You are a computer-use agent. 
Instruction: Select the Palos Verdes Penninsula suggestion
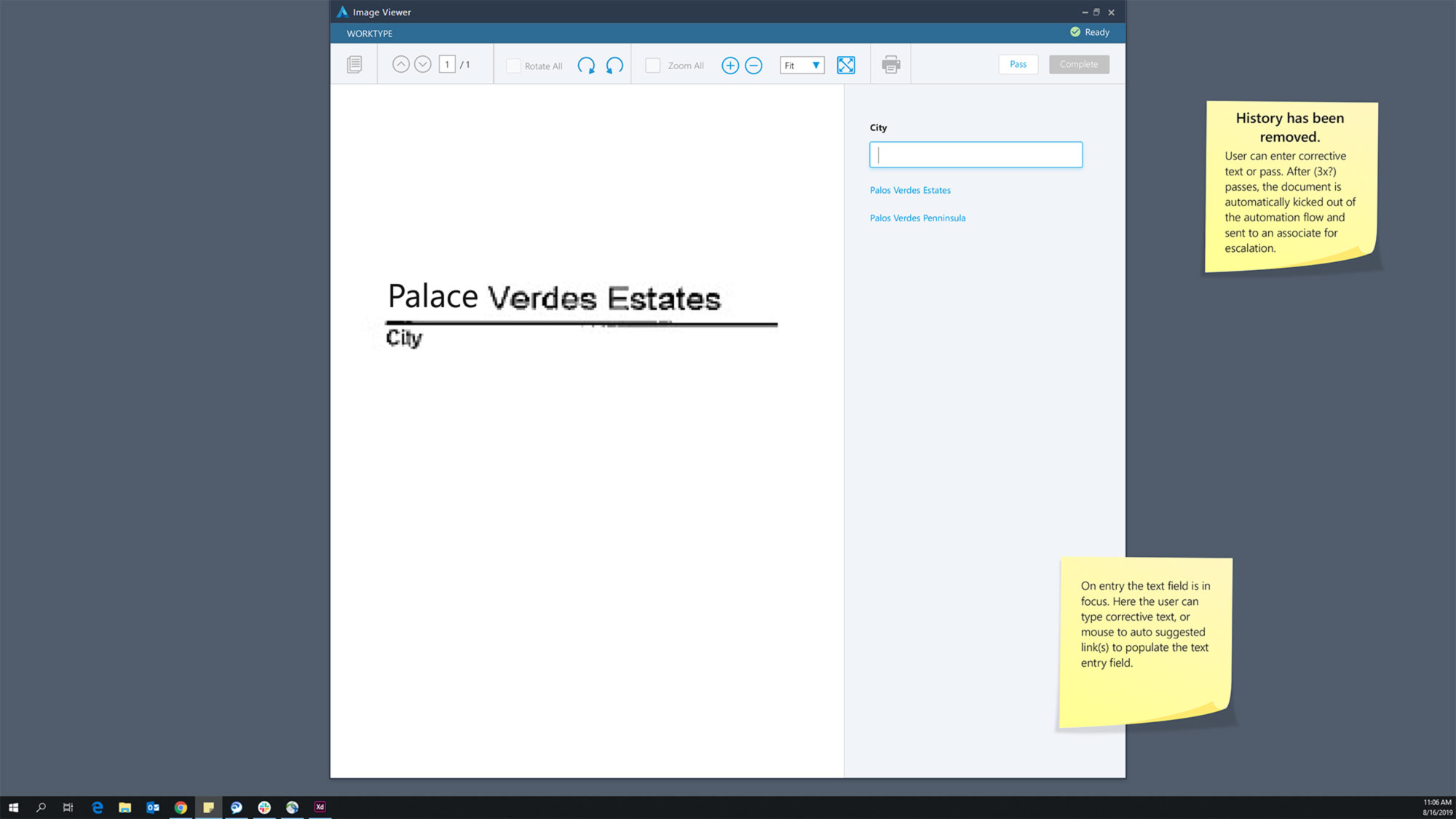pos(917,218)
